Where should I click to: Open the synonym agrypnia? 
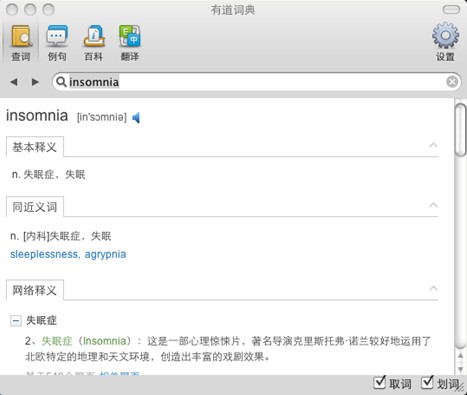(x=105, y=254)
